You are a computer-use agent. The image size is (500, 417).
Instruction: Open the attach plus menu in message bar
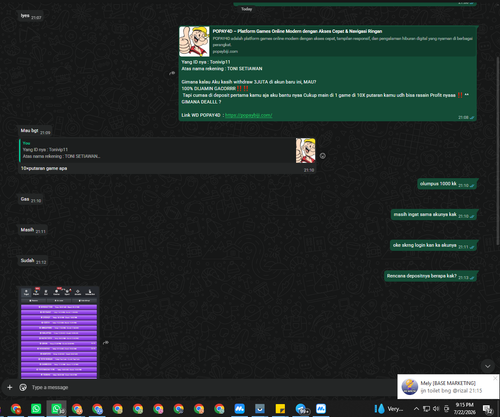10,387
